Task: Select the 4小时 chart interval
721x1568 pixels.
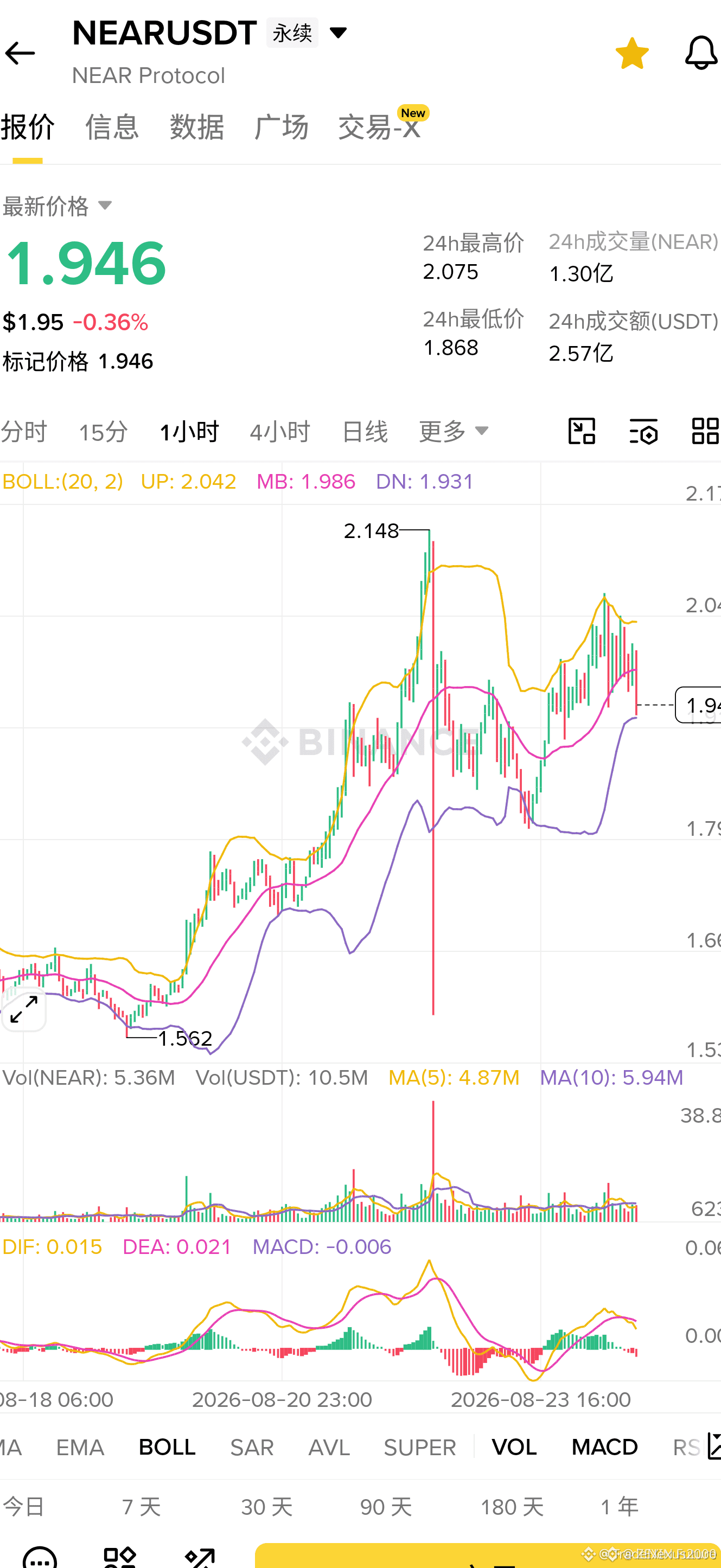Action: pyautogui.click(x=280, y=432)
